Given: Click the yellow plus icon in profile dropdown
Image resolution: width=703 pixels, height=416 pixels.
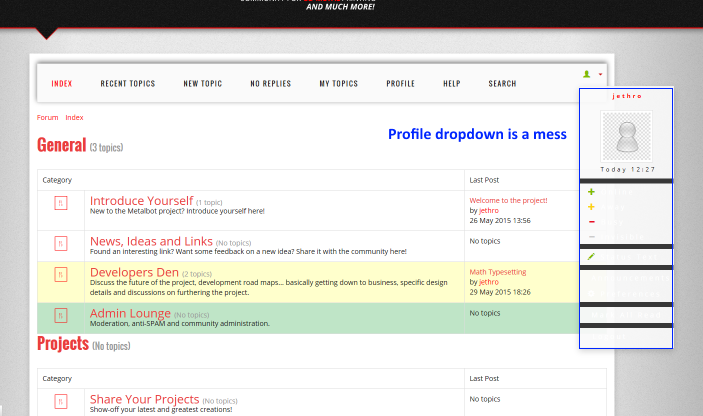Looking at the screenshot, I should pos(592,207).
